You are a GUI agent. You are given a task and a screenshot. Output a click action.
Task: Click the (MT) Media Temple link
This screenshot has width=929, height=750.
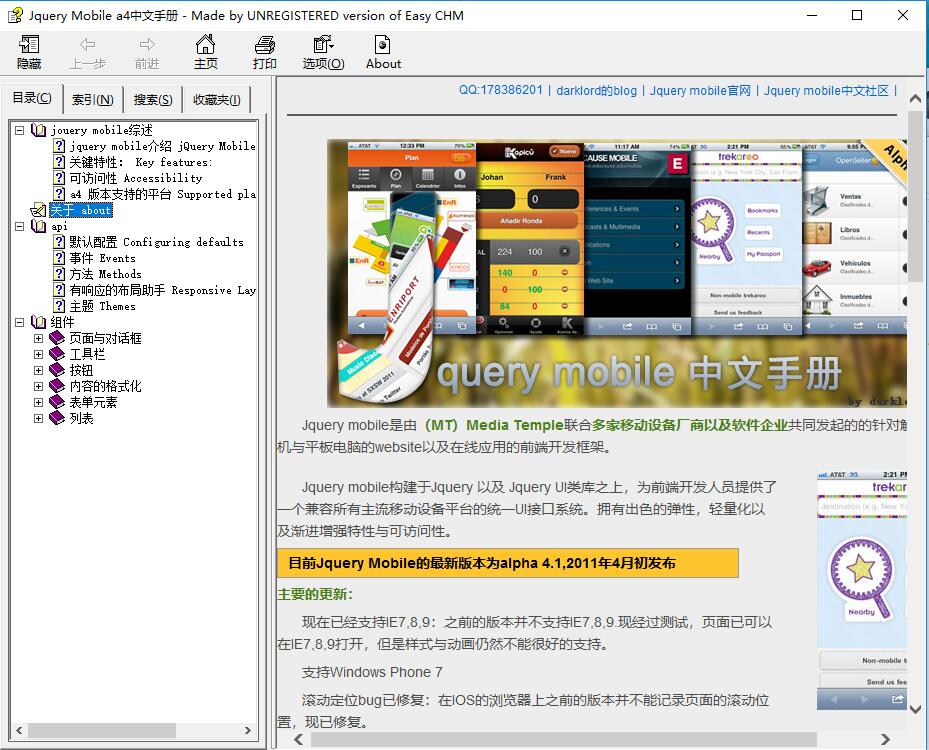(492, 425)
